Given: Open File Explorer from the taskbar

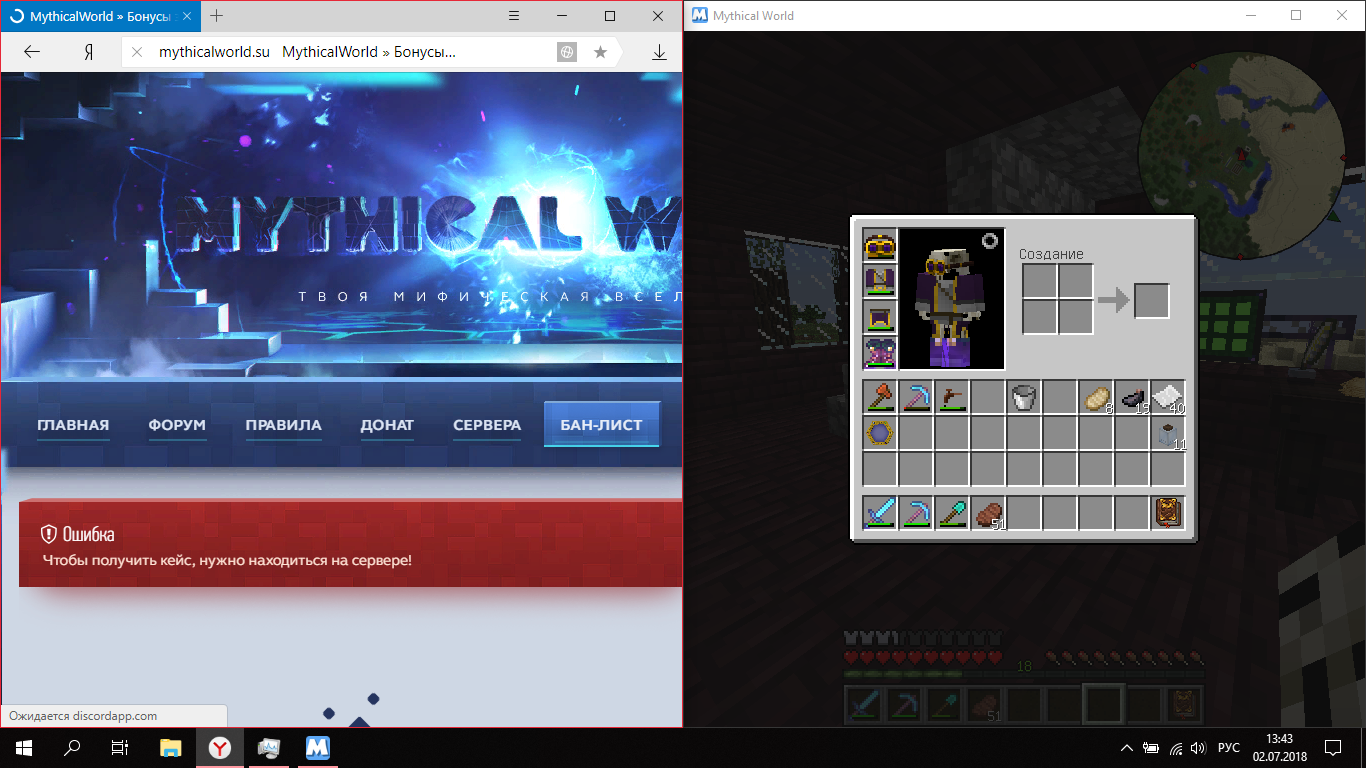Looking at the screenshot, I should coord(171,748).
